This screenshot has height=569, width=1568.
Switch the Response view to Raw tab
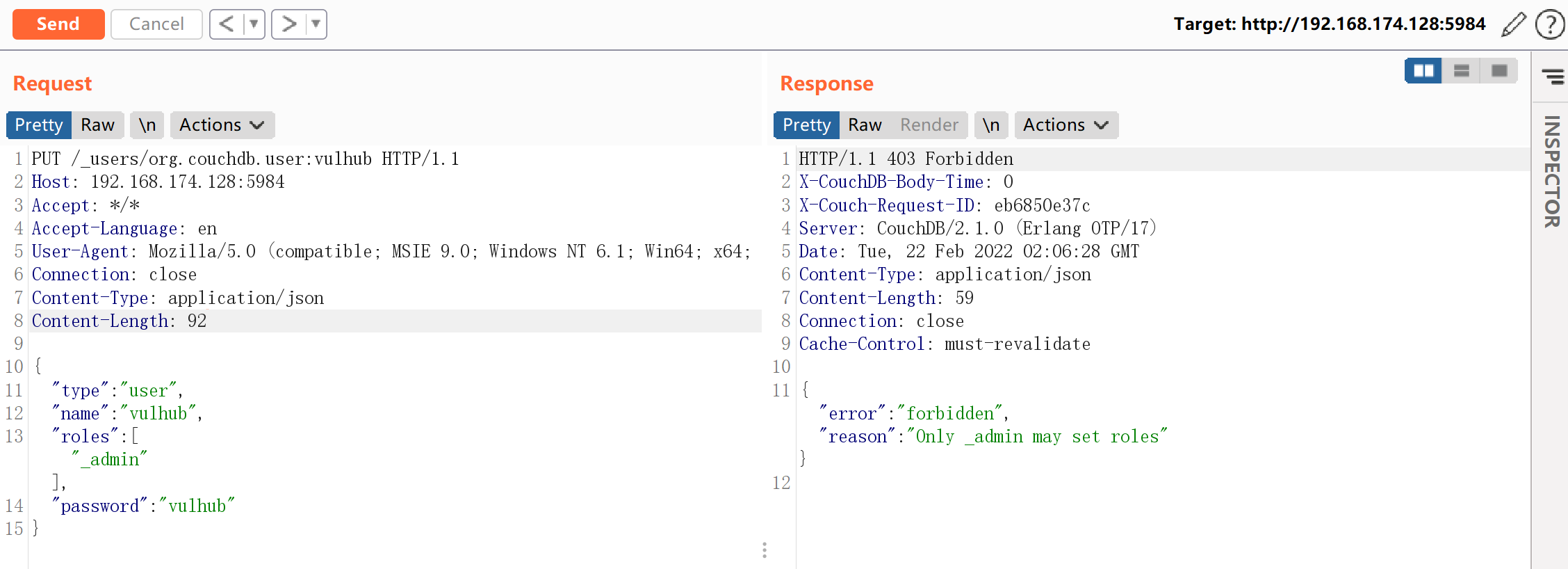point(865,125)
